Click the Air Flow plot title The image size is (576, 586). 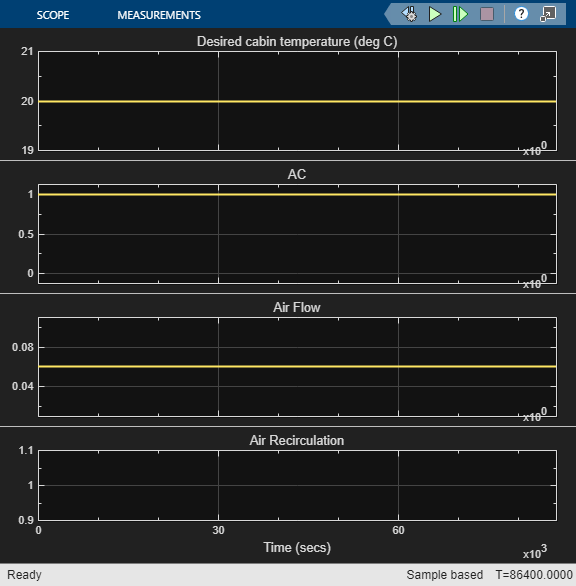click(x=297, y=307)
